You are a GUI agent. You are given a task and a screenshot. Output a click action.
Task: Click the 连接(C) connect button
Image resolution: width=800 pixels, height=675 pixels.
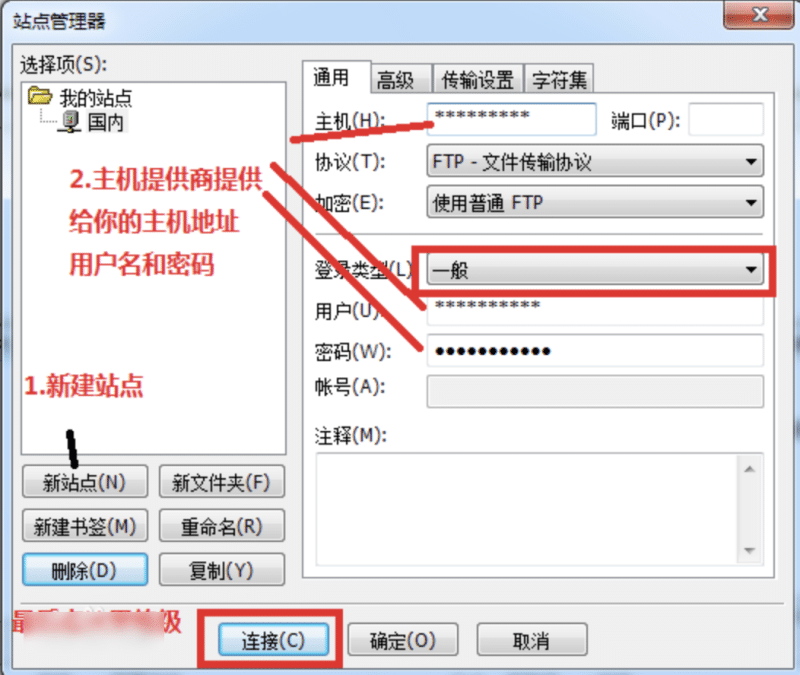[273, 640]
